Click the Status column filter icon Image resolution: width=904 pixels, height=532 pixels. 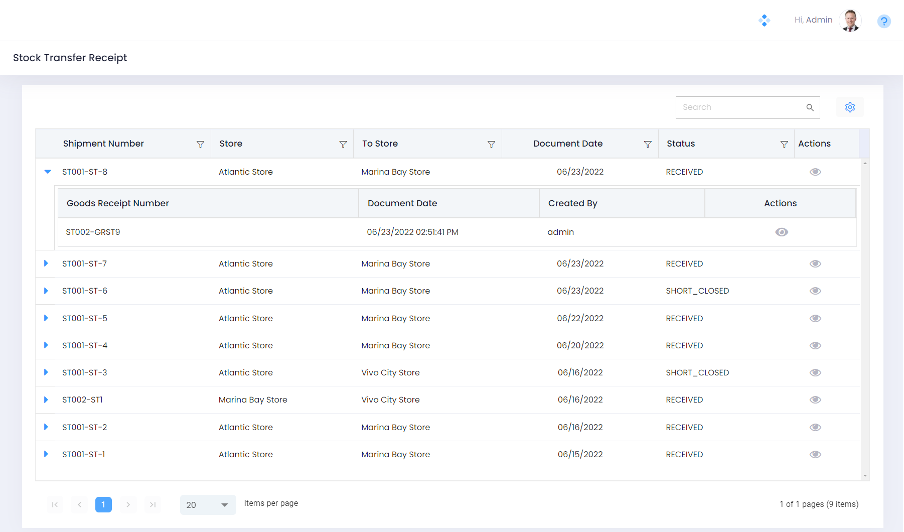(784, 144)
